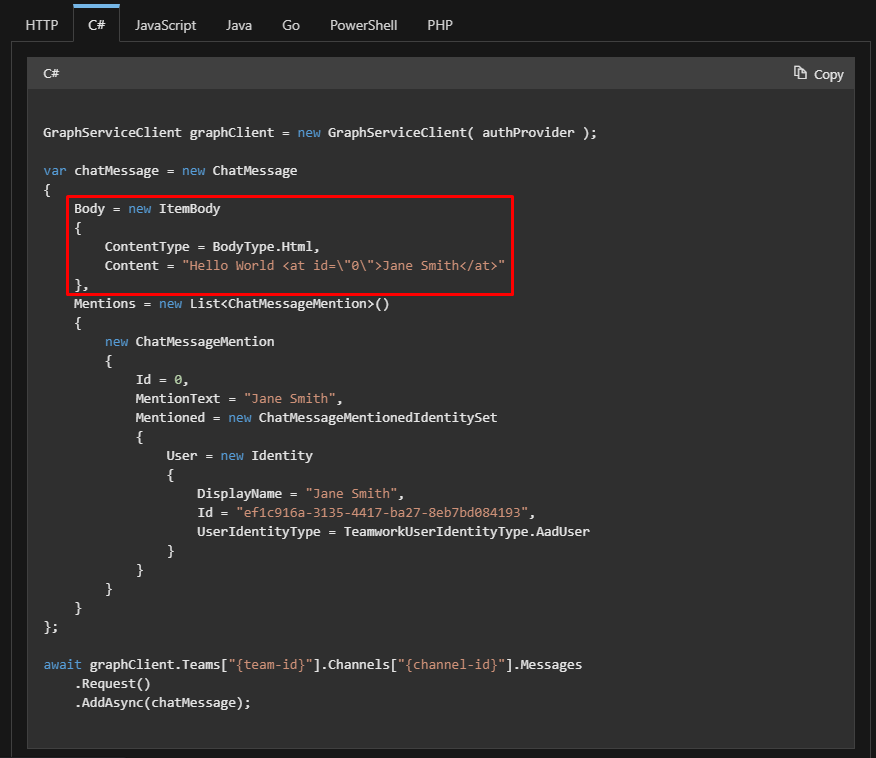The height and width of the screenshot is (758, 876).
Task: View the PowerShell example tab
Action: [x=363, y=24]
